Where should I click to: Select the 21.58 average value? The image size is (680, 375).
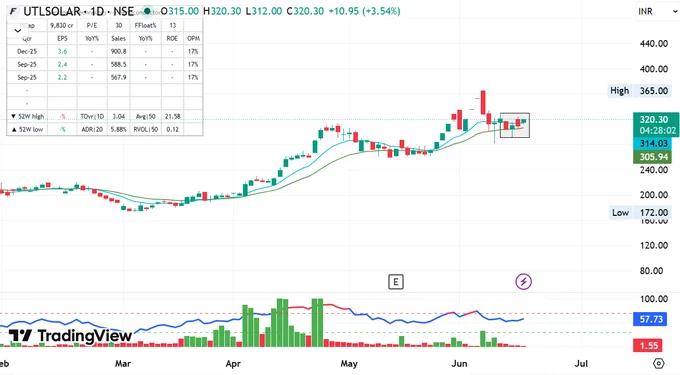point(173,117)
